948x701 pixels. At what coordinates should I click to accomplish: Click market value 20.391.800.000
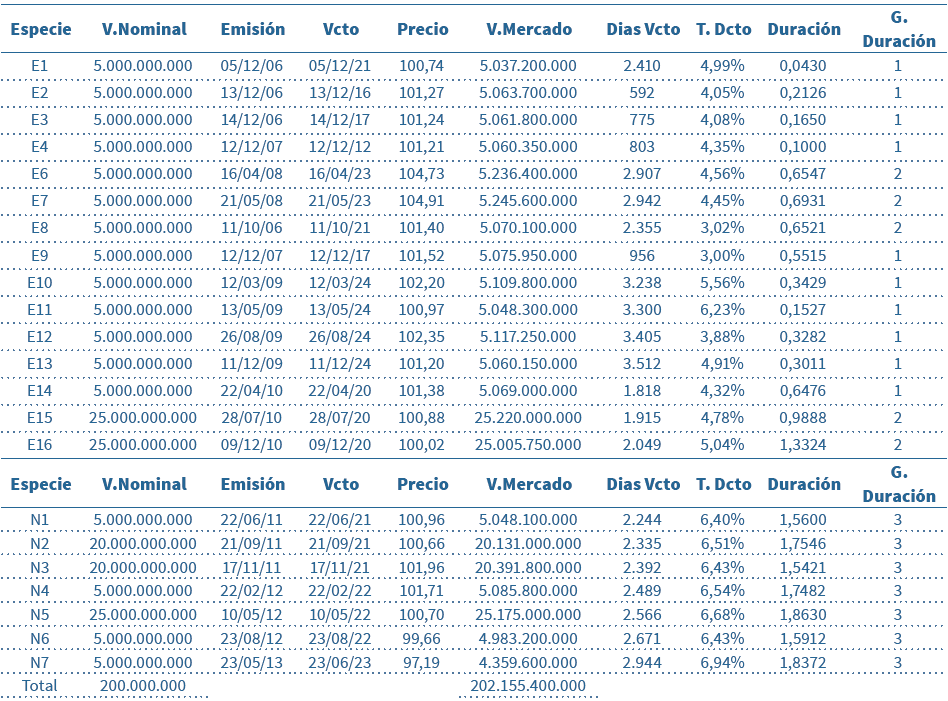(x=528, y=567)
